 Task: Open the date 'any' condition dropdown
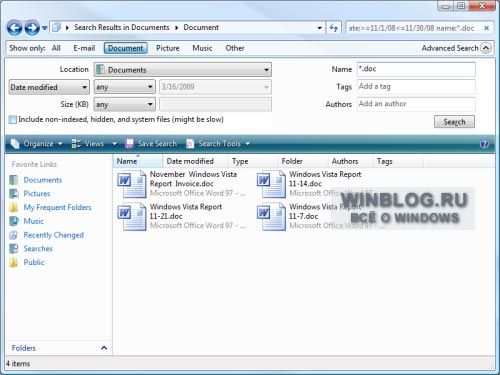[x=125, y=87]
